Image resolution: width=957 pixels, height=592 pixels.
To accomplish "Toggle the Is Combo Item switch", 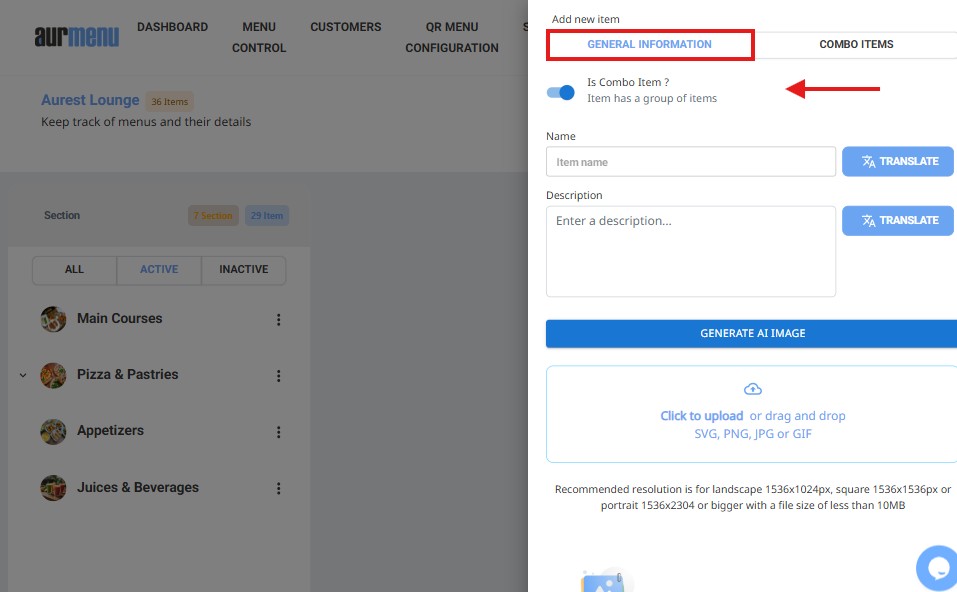I will click(x=560, y=92).
